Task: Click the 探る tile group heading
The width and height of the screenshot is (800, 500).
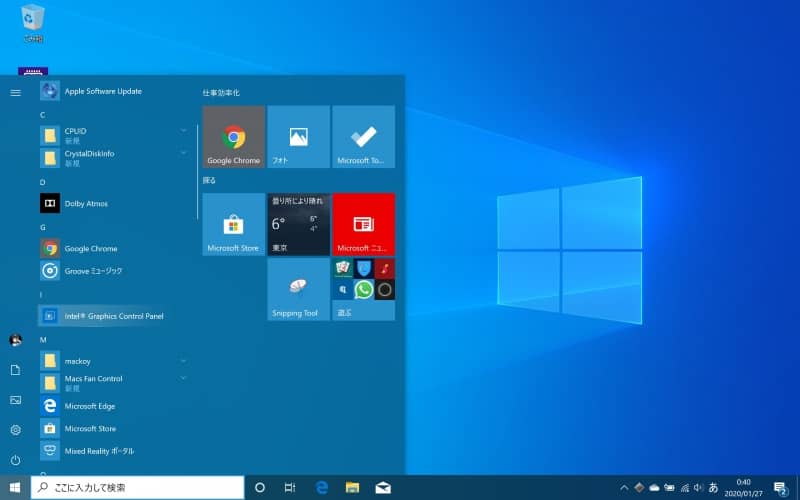Action: 209,181
